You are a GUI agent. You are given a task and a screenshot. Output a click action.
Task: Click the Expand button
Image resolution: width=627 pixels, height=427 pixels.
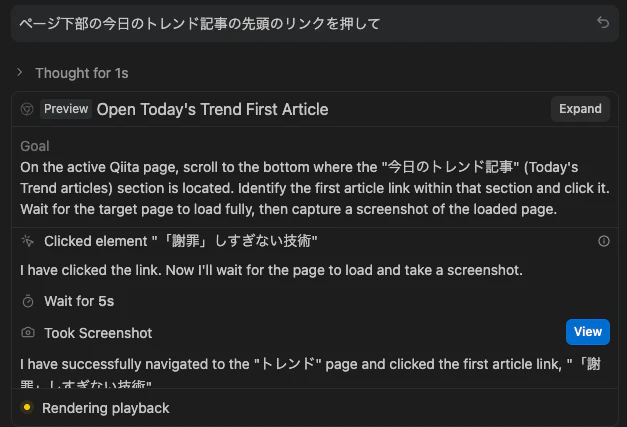click(x=580, y=109)
